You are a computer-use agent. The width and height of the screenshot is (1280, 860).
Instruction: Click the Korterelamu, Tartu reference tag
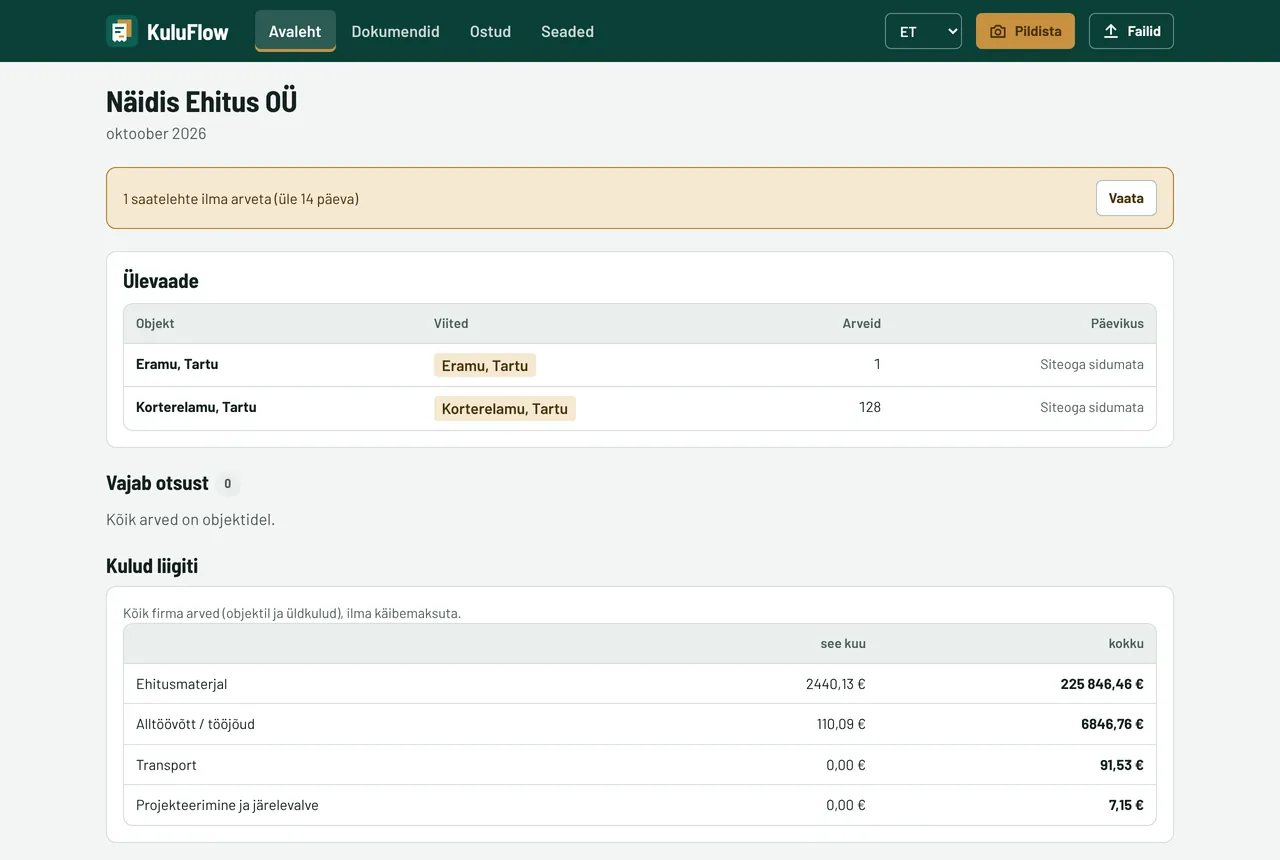505,408
